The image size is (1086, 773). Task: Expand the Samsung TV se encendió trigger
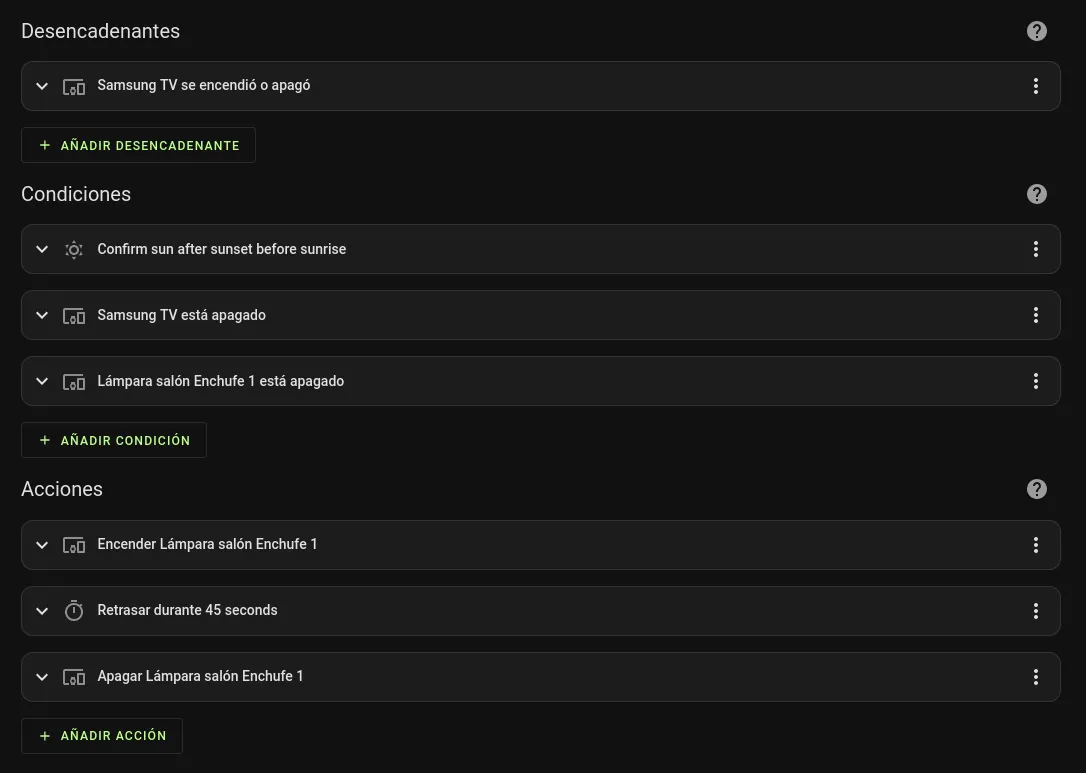pyautogui.click(x=42, y=85)
